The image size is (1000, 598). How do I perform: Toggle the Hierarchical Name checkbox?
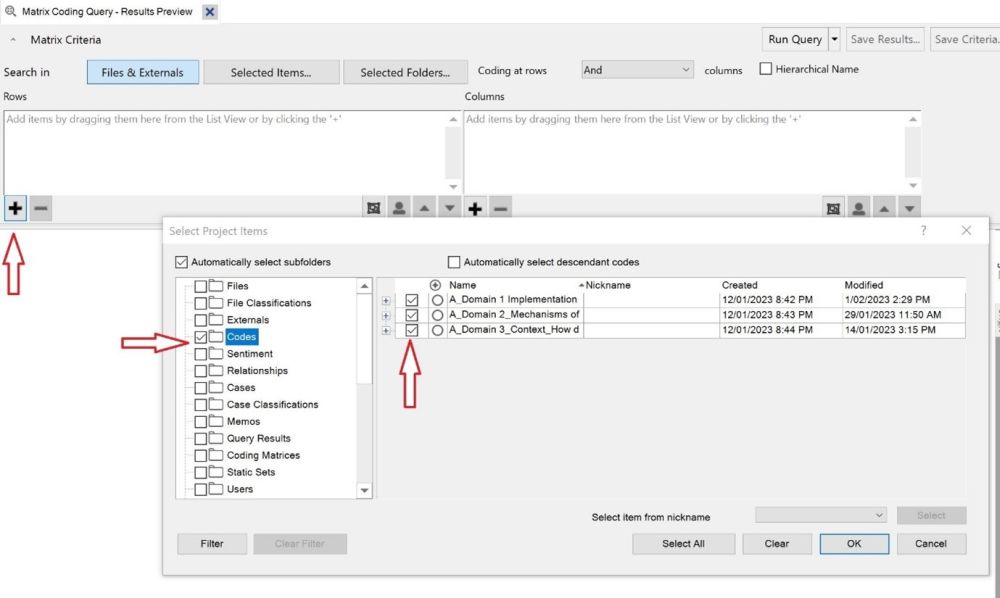pyautogui.click(x=766, y=69)
